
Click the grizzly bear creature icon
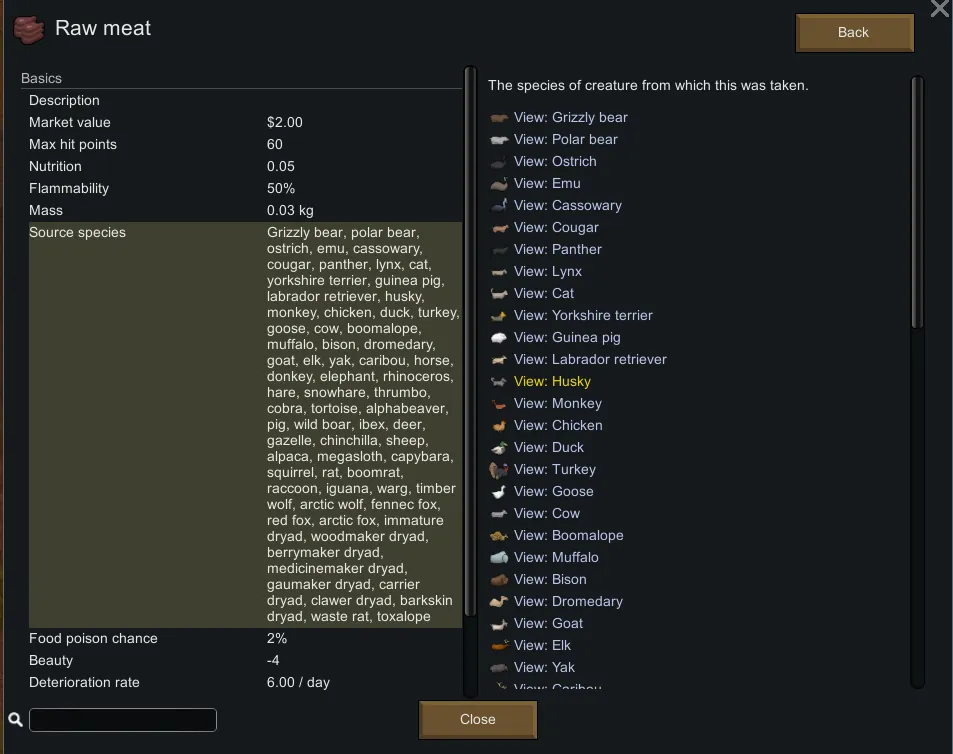[500, 118]
